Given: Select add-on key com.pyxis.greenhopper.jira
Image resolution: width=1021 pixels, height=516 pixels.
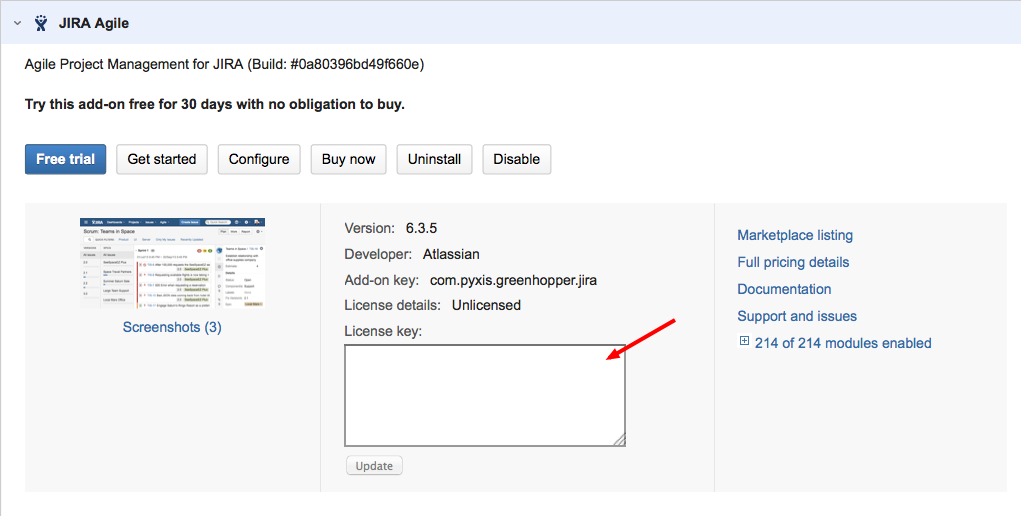Looking at the screenshot, I should [x=513, y=281].
